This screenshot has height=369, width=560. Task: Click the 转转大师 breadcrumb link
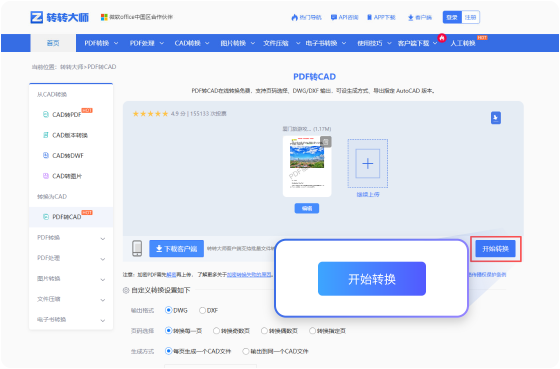[71, 67]
